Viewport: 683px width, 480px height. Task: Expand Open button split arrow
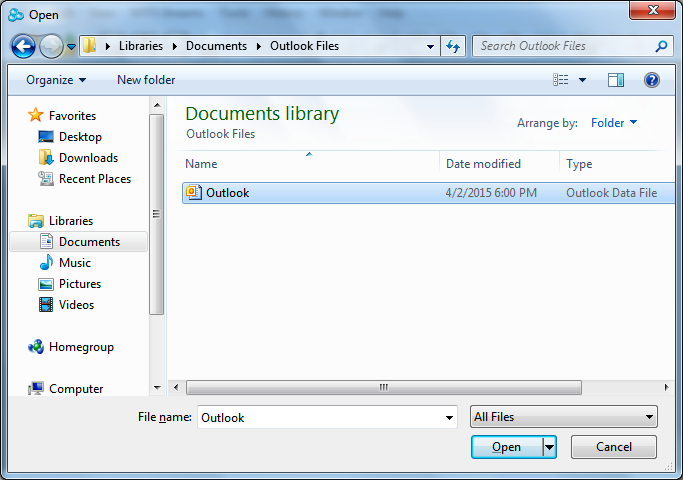(549, 447)
